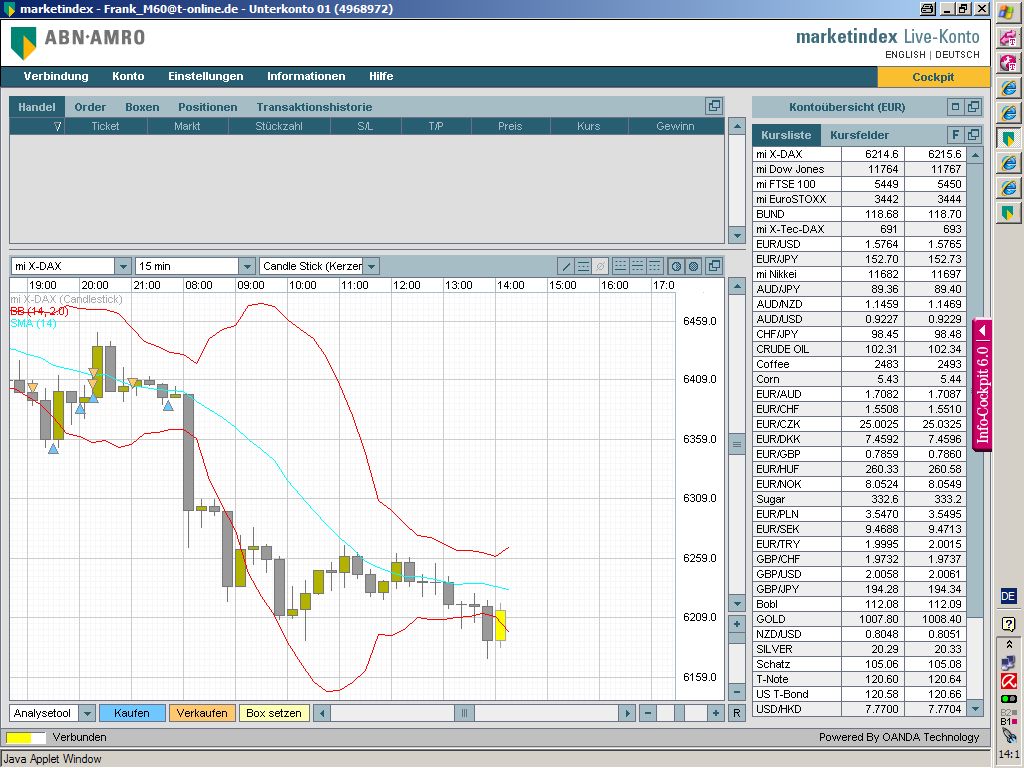Viewport: 1024px width, 768px height.
Task: Toggle the fully shaded octagon chart button
Action: pos(694,266)
